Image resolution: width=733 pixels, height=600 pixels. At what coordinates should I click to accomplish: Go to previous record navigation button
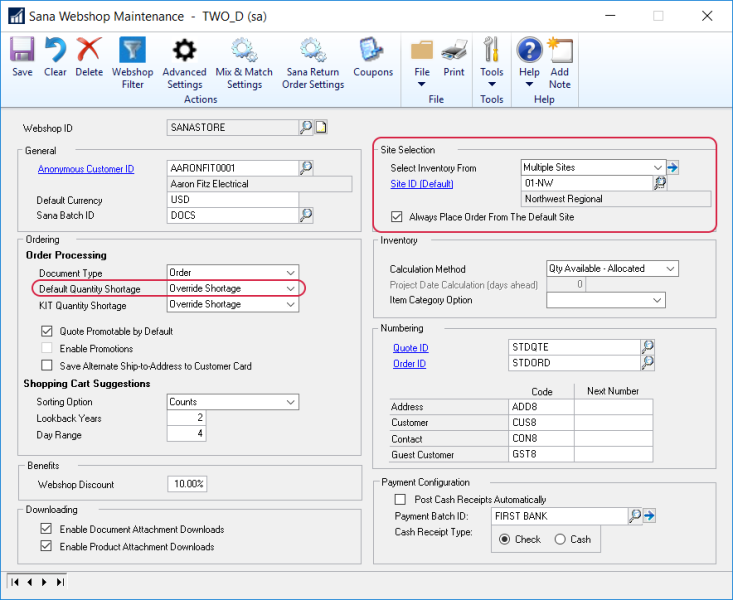tap(29, 582)
